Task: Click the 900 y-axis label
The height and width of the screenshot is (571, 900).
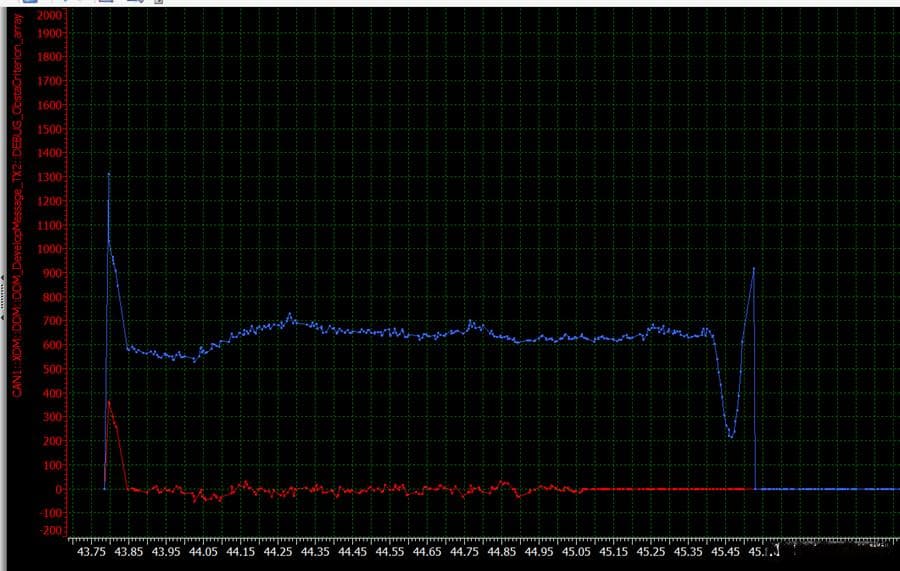Action: [52, 274]
